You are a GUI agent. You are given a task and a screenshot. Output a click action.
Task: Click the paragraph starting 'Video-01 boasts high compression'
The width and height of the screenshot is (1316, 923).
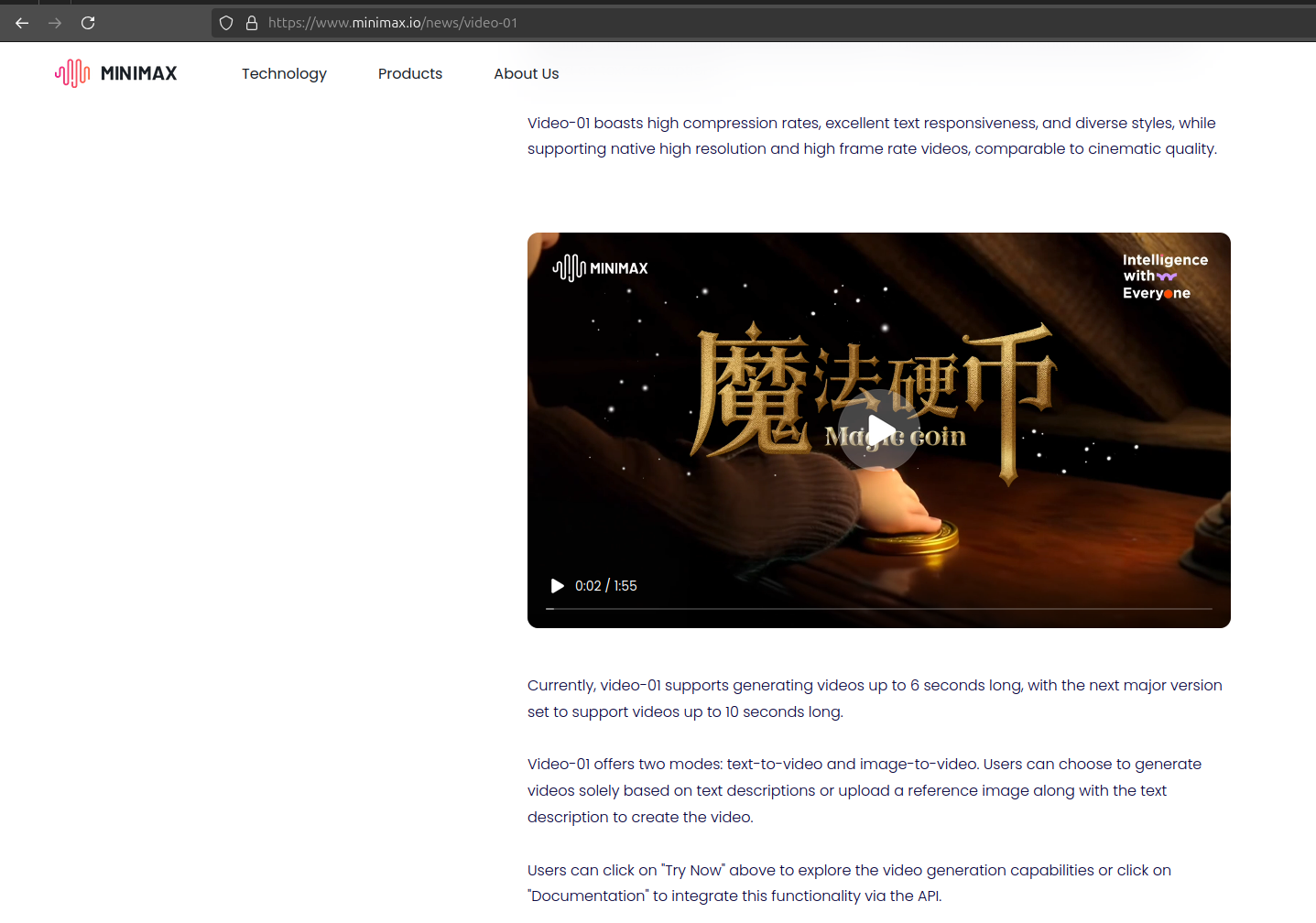pyautogui.click(x=872, y=136)
